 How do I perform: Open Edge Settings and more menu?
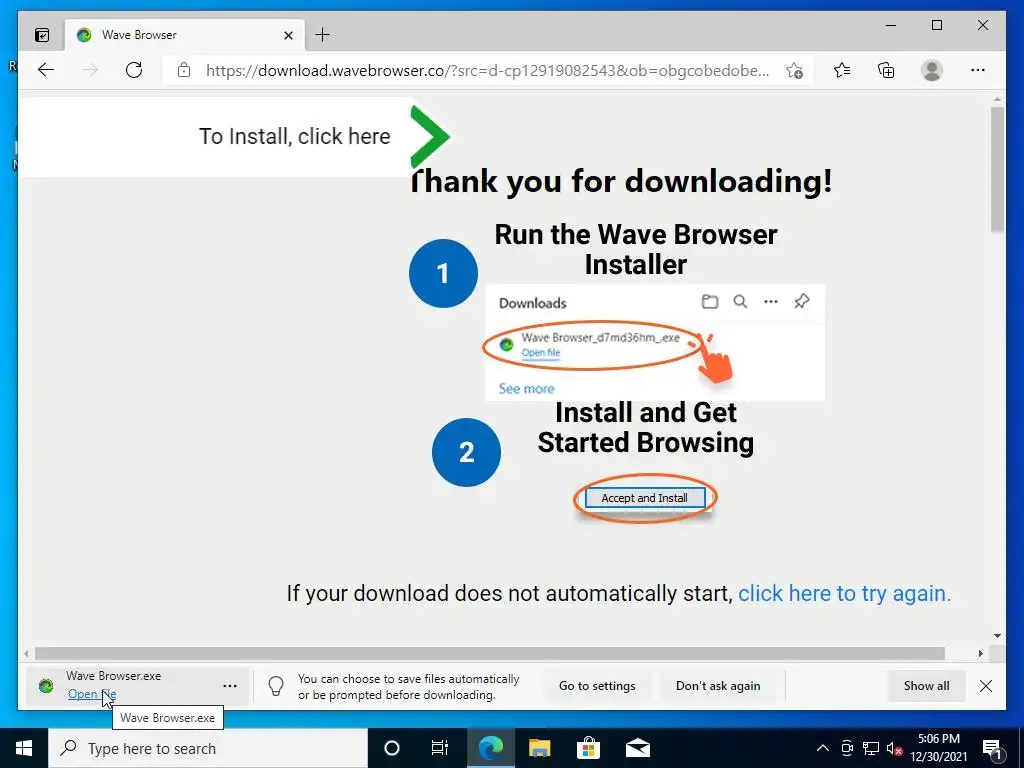(978, 70)
